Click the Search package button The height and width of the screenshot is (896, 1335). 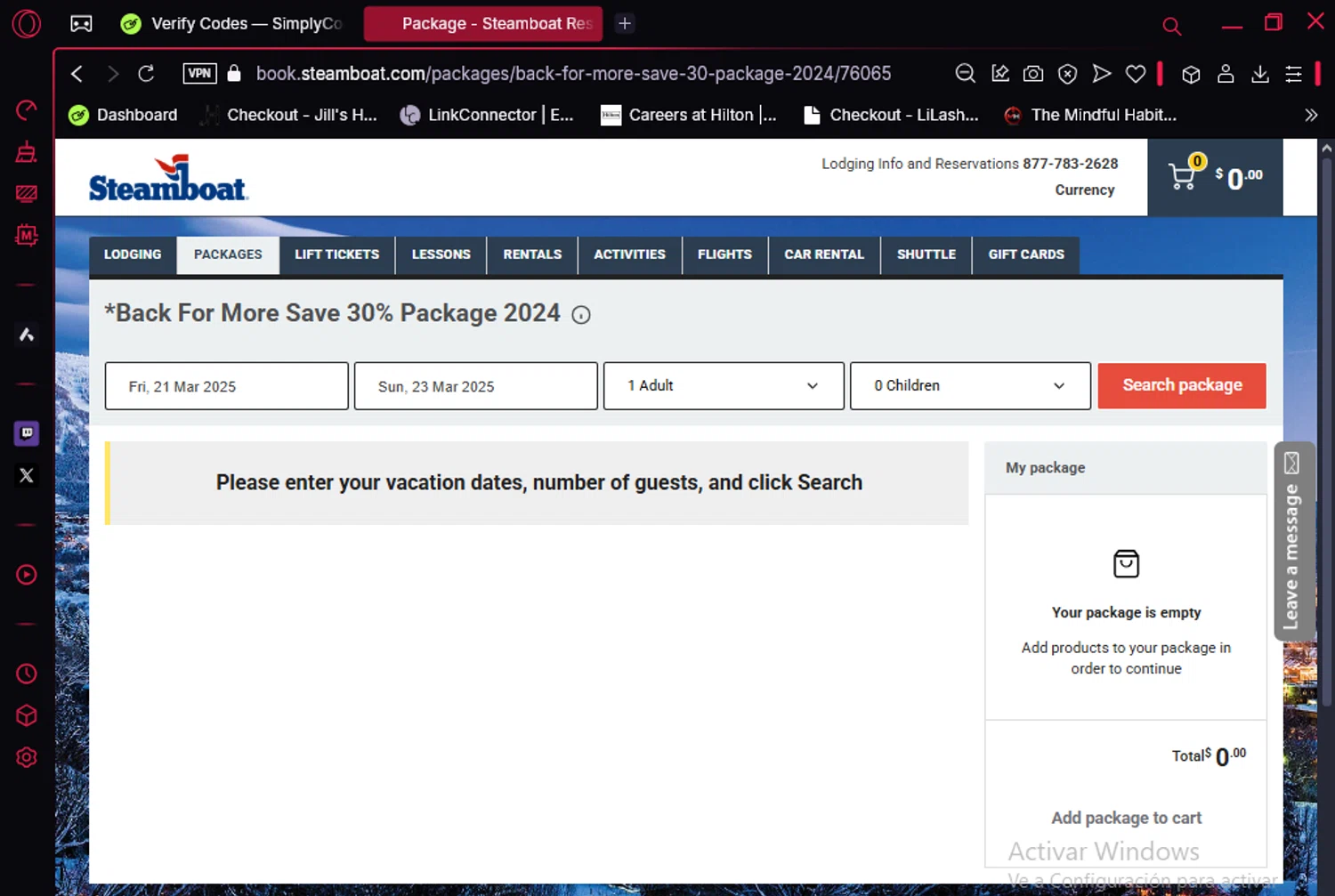click(1182, 385)
